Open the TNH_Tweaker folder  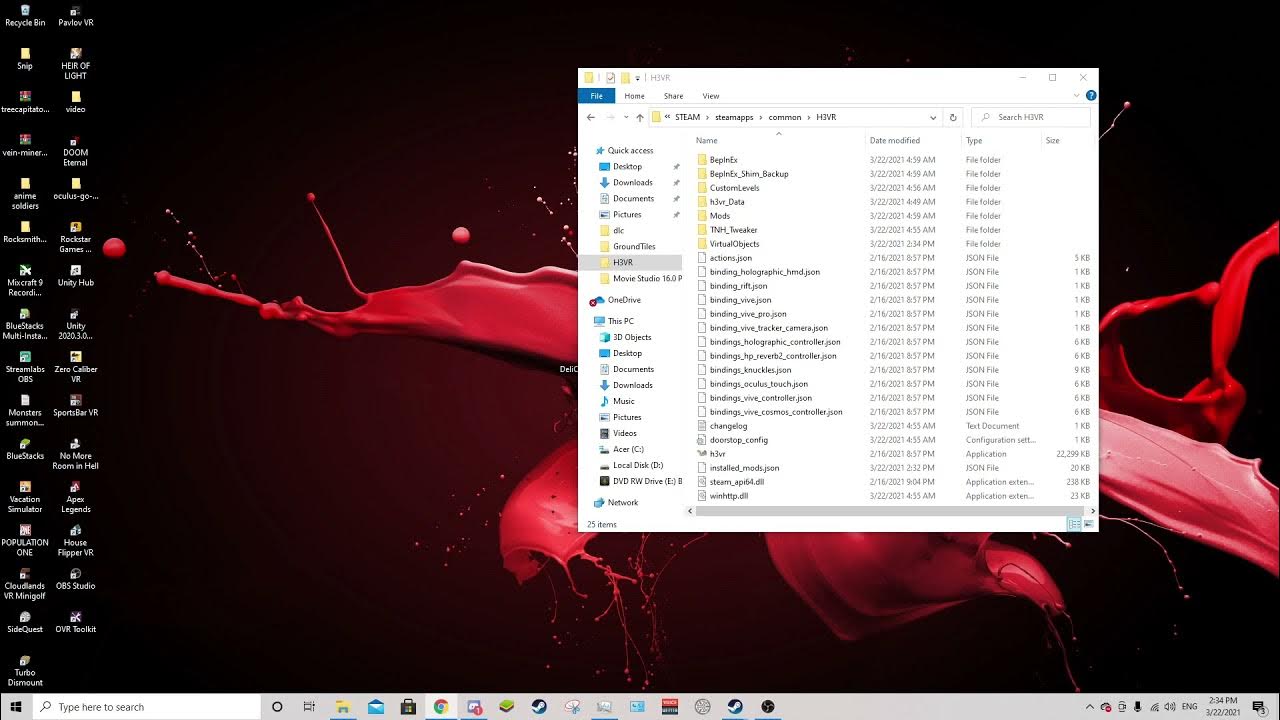tap(733, 230)
